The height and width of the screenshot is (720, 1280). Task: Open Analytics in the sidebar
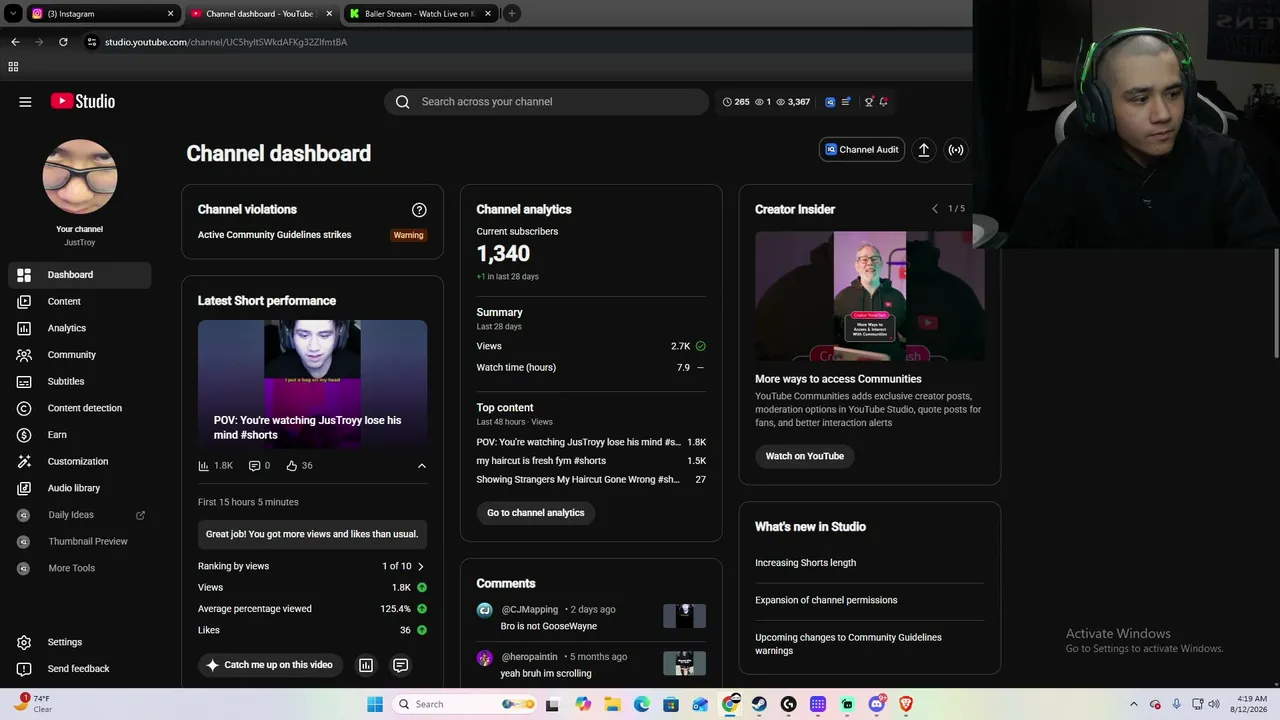click(x=80, y=328)
